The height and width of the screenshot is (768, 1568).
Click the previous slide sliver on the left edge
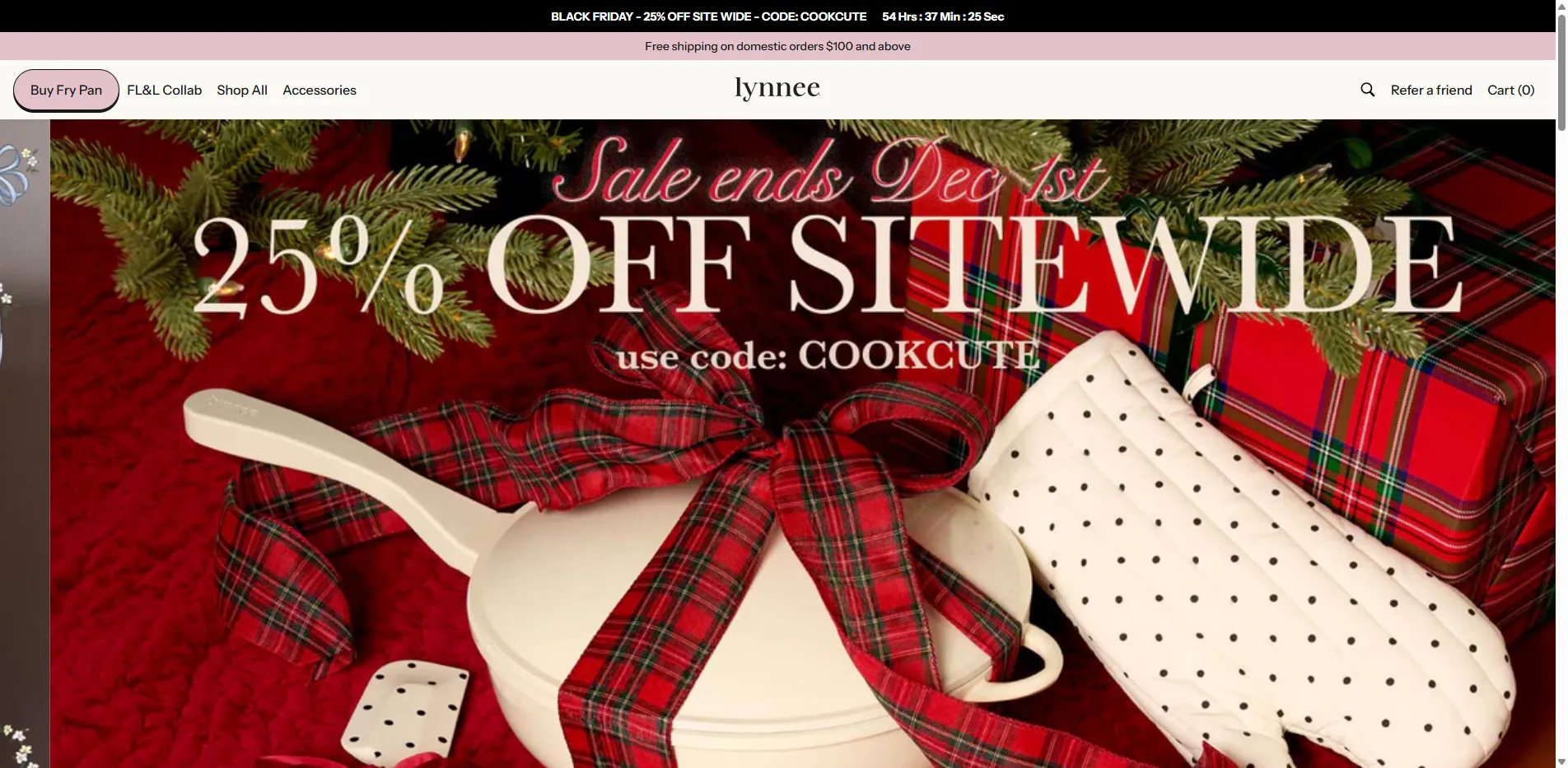(x=25, y=444)
